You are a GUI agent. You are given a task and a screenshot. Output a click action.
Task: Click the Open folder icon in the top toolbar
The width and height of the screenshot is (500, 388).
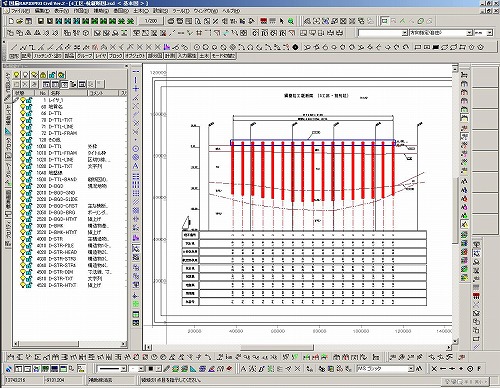[x=19, y=21]
